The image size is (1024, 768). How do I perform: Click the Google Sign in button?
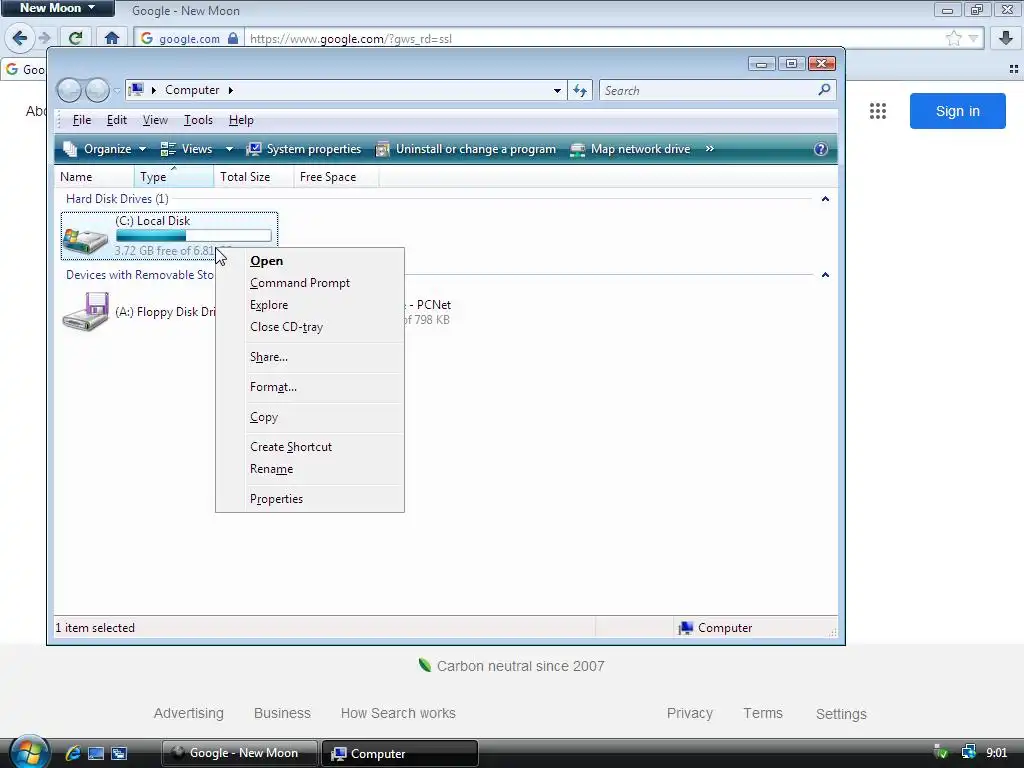(x=957, y=111)
